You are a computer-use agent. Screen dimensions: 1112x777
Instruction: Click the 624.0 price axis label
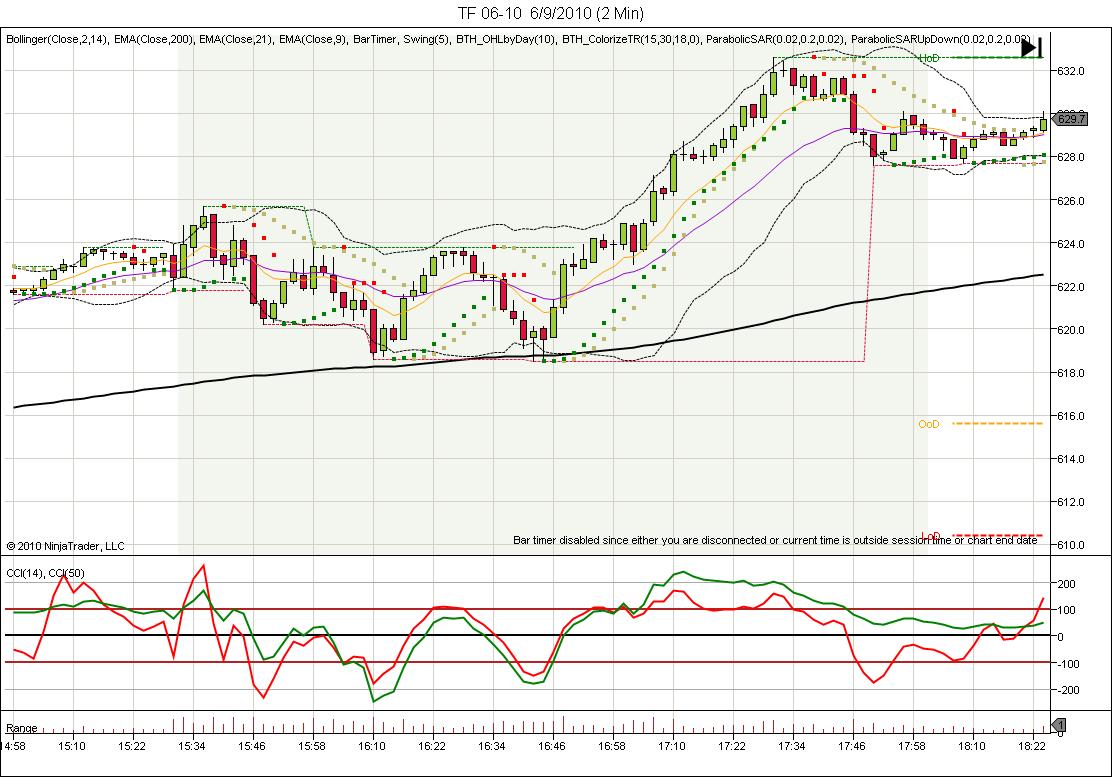point(1071,244)
